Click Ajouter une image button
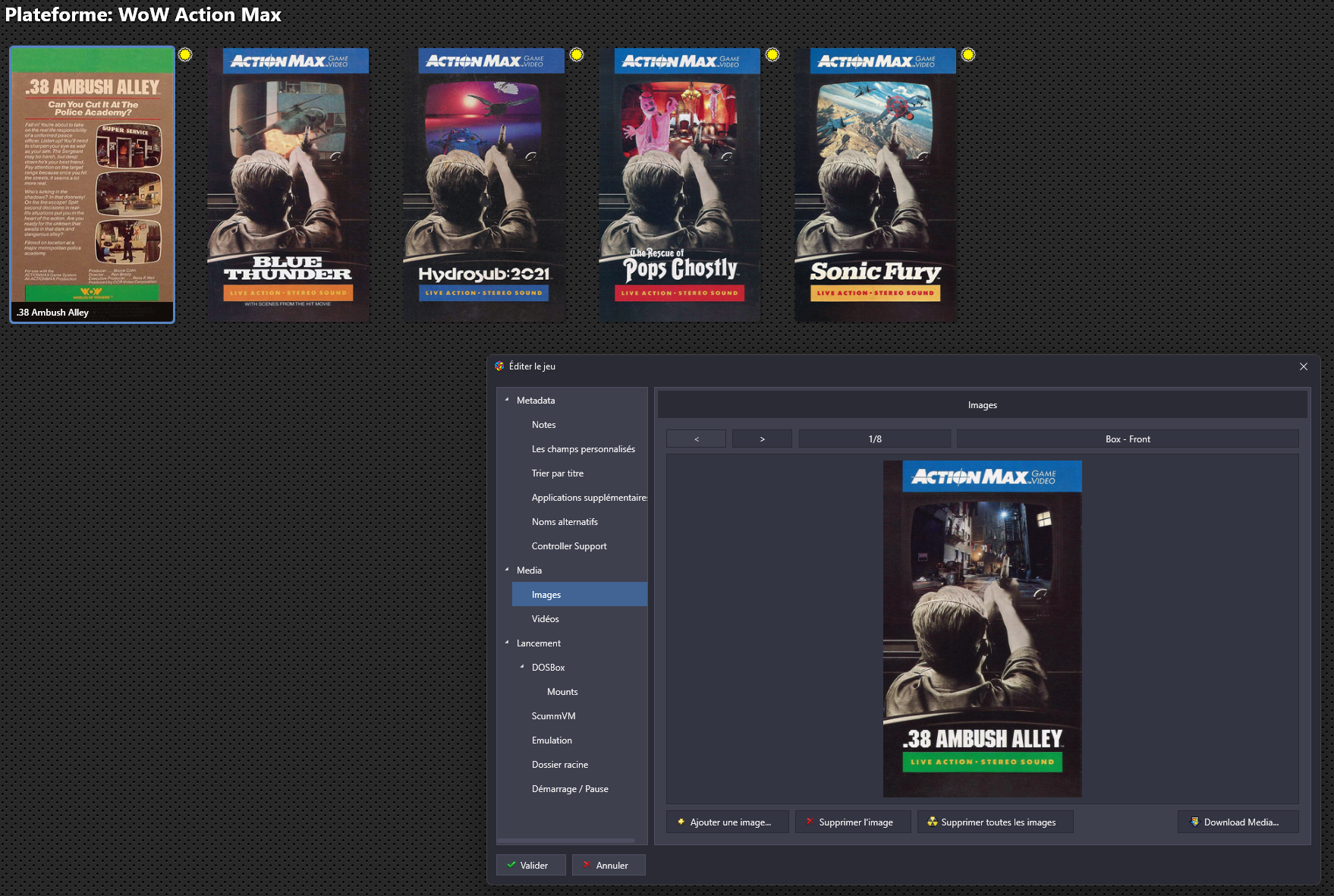The image size is (1334, 896). click(728, 822)
